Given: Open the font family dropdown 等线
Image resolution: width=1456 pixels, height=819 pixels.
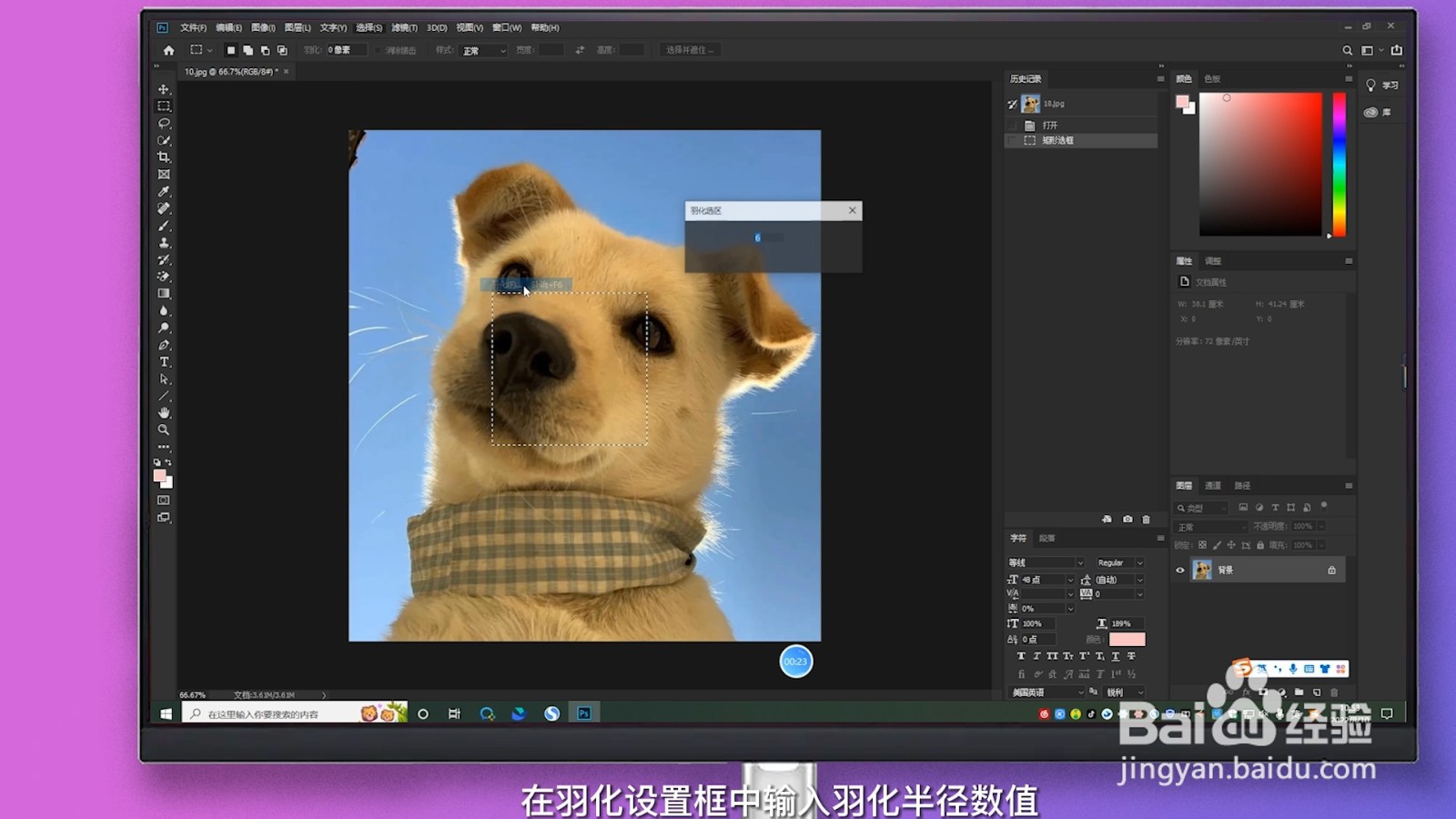Looking at the screenshot, I should click(x=1046, y=562).
